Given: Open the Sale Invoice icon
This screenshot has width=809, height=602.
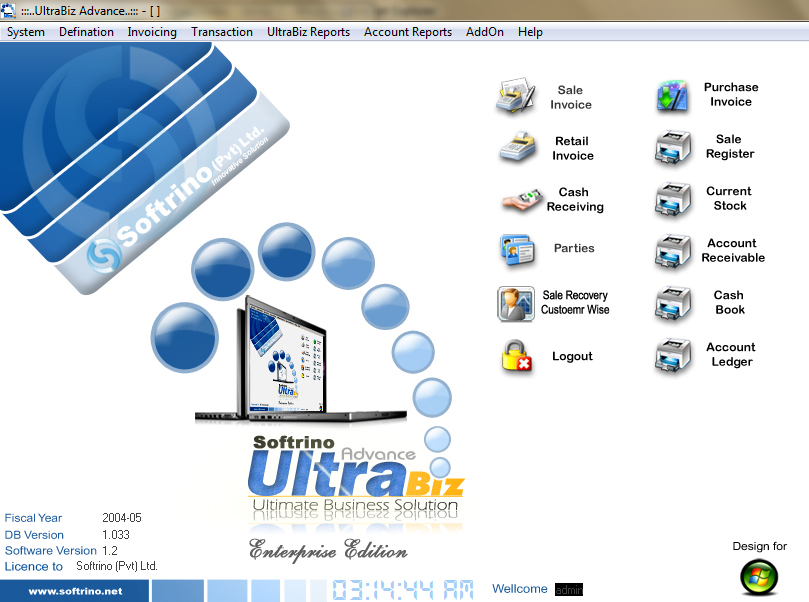Looking at the screenshot, I should click(515, 95).
